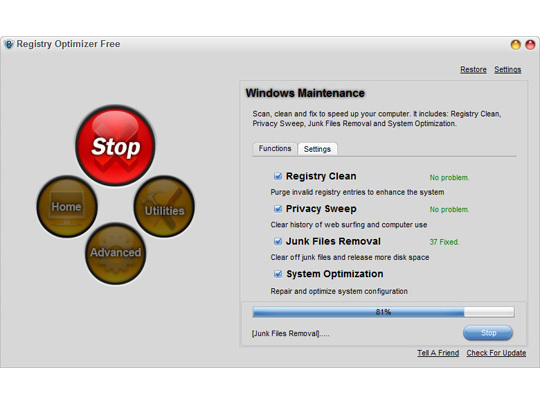
Task: Click the 81% progress bar
Action: click(x=383, y=312)
